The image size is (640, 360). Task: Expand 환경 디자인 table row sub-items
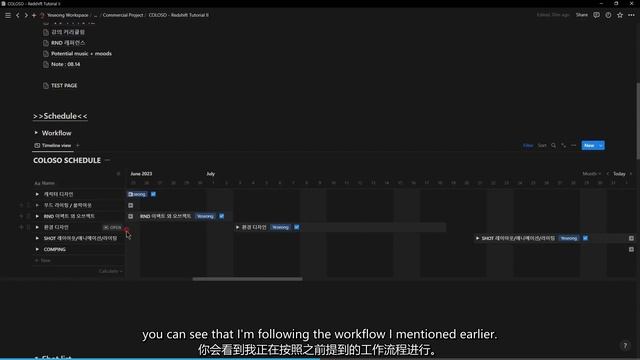click(x=37, y=227)
